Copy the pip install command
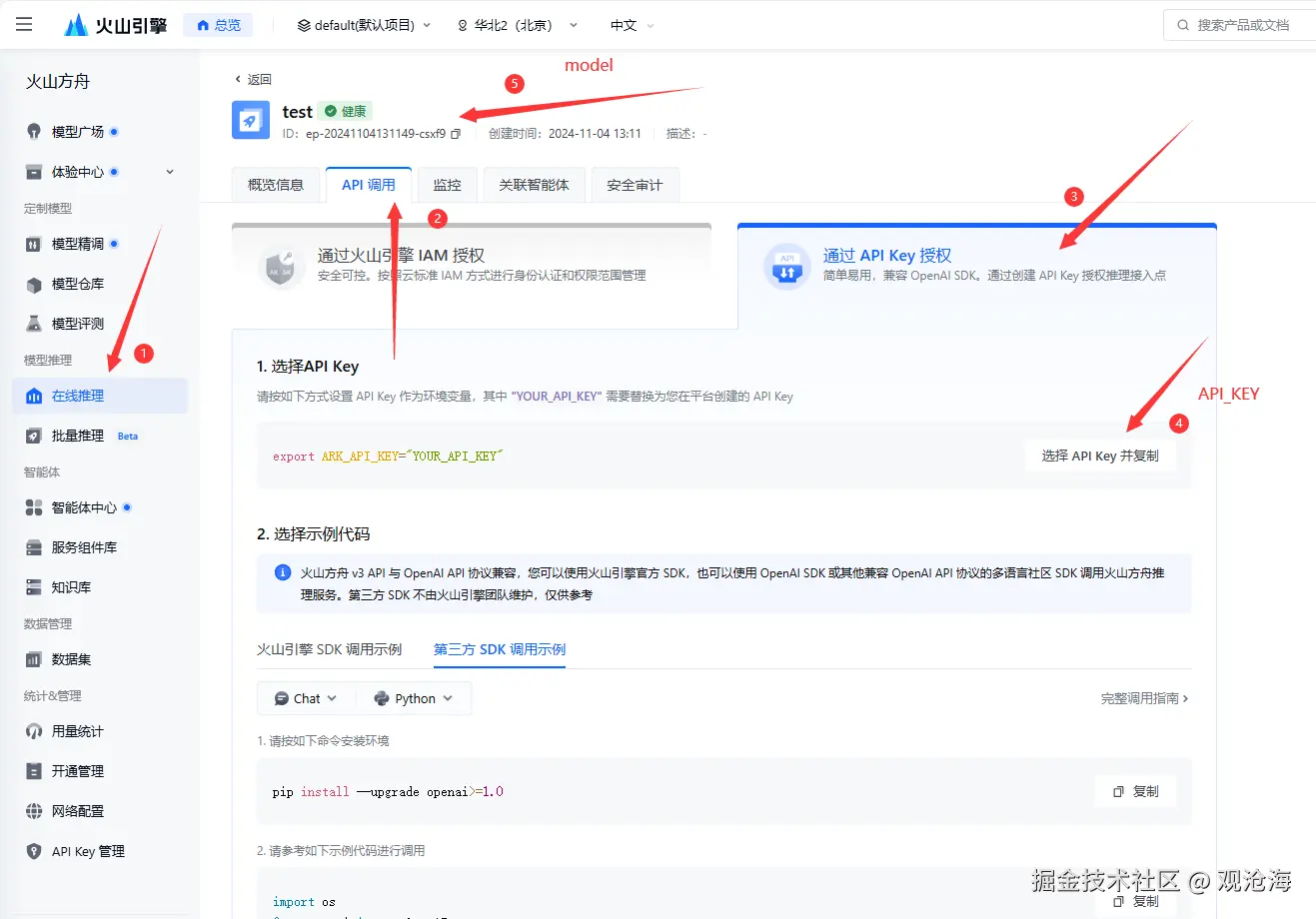The image size is (1316, 919). [1135, 791]
